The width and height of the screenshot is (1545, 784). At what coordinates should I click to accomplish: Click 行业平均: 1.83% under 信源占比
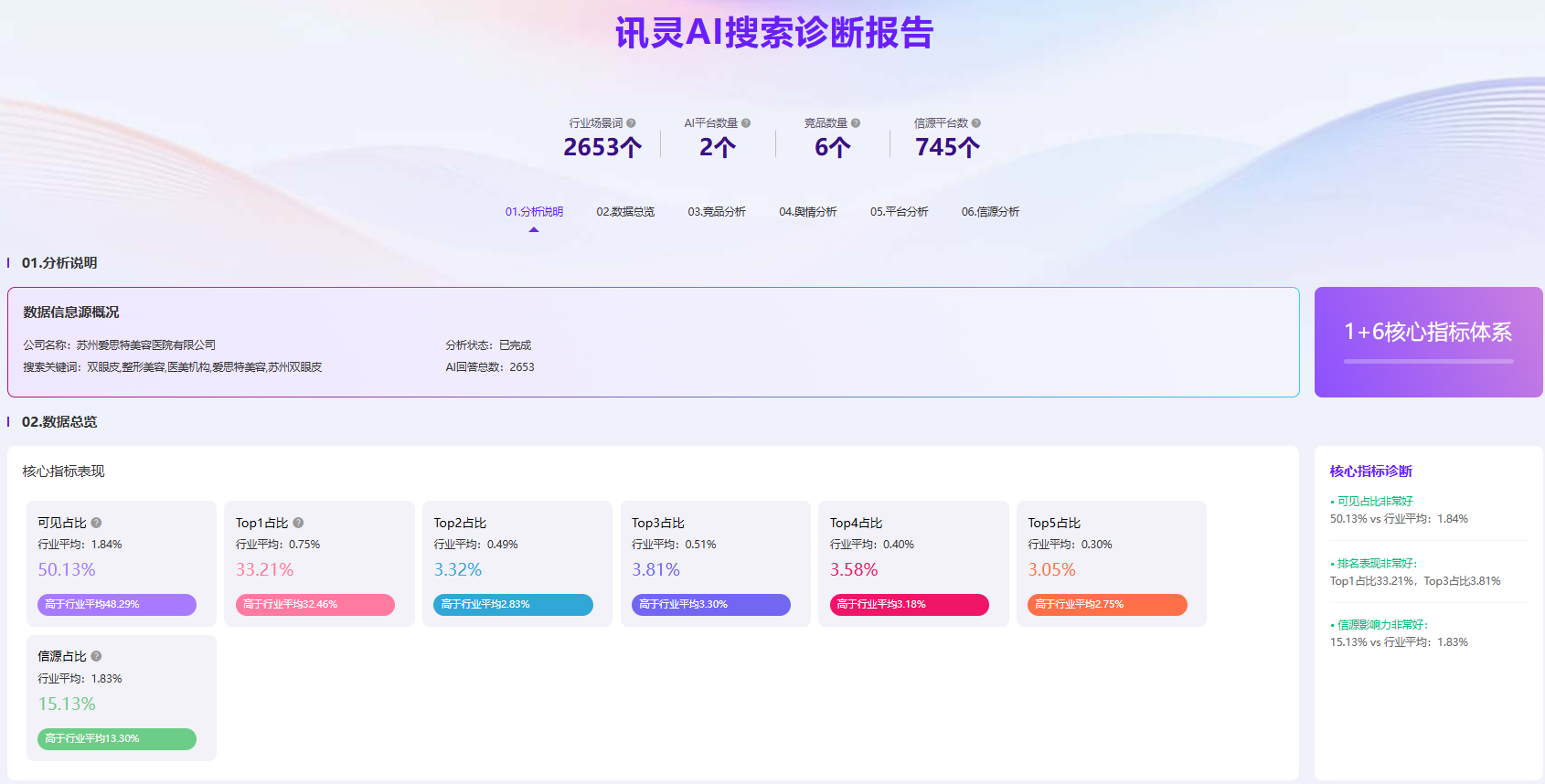click(x=80, y=679)
